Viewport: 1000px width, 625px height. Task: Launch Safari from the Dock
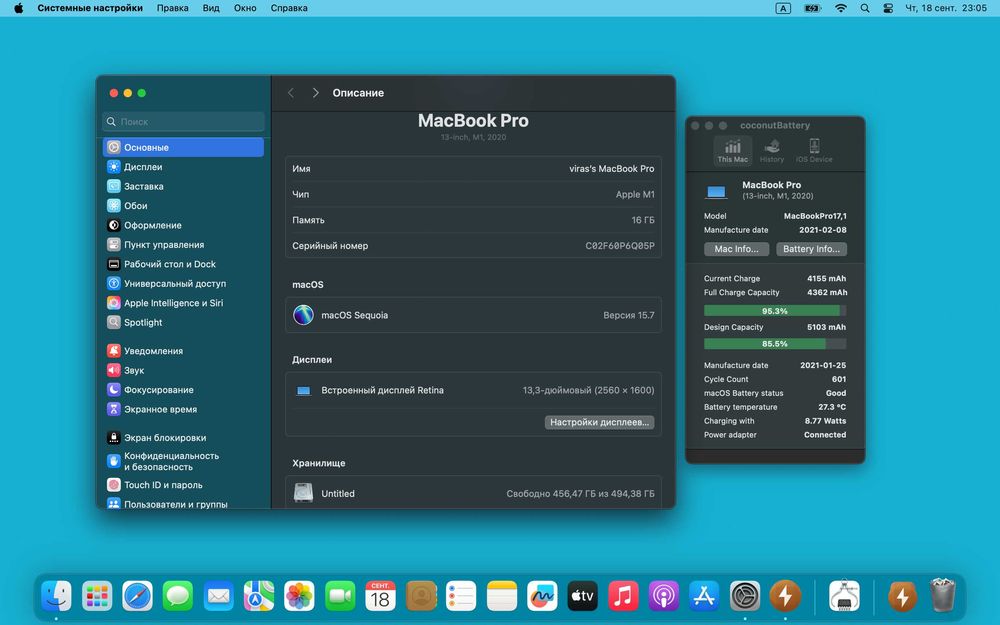137,597
